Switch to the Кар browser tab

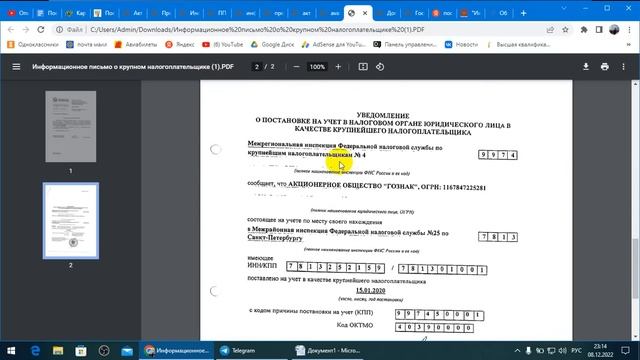[x=76, y=13]
